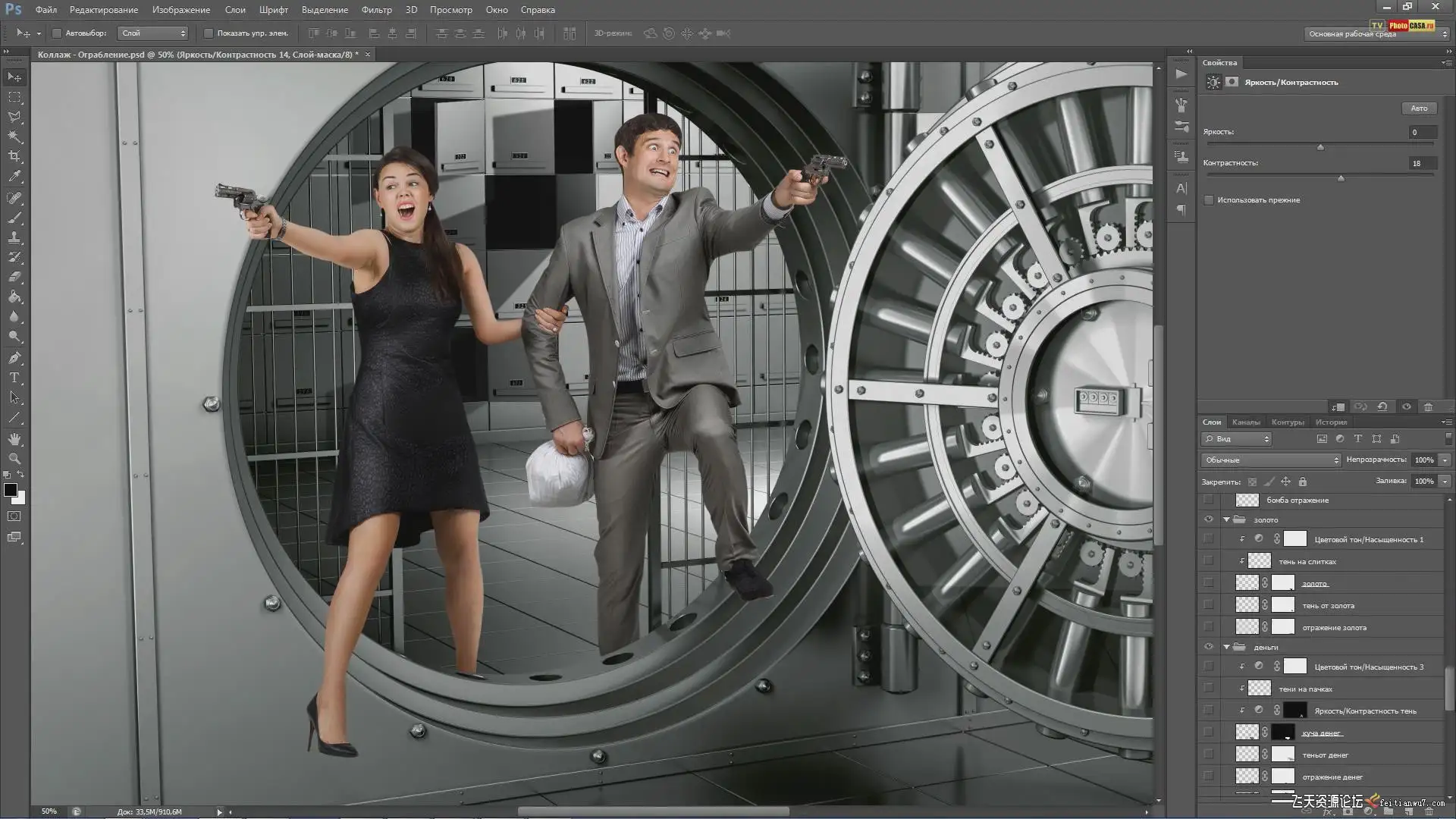Open the Обычные blend mode dropdown
The image size is (1456, 819).
(x=1270, y=460)
